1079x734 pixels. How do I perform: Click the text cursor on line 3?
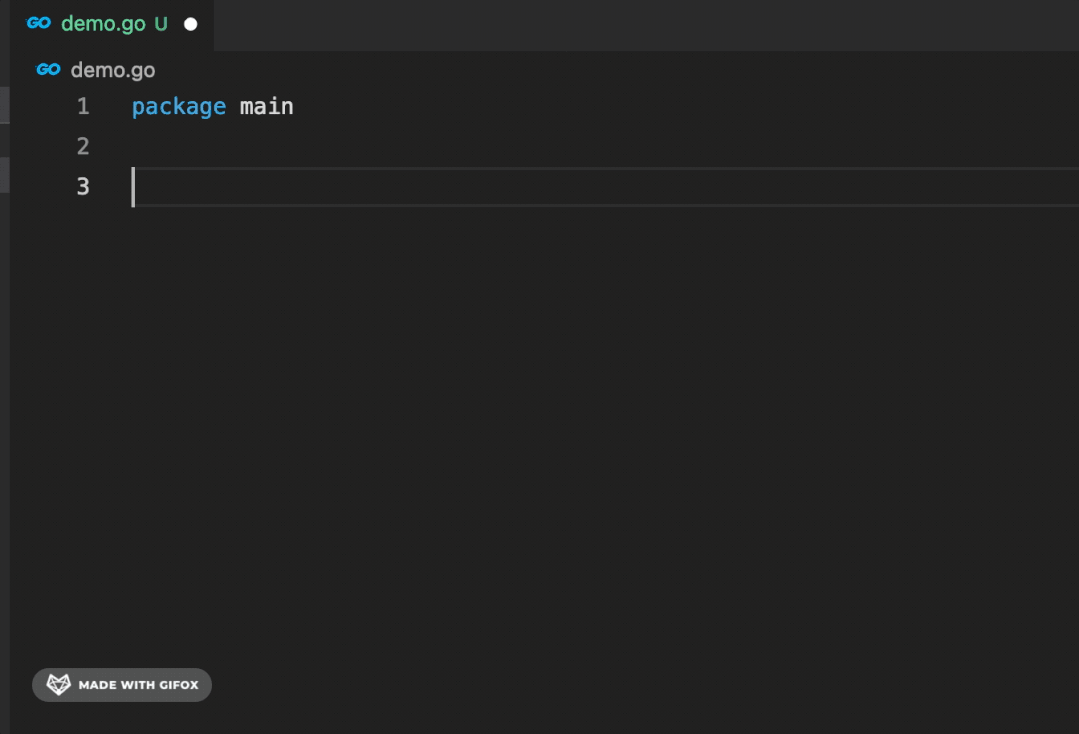coord(133,187)
